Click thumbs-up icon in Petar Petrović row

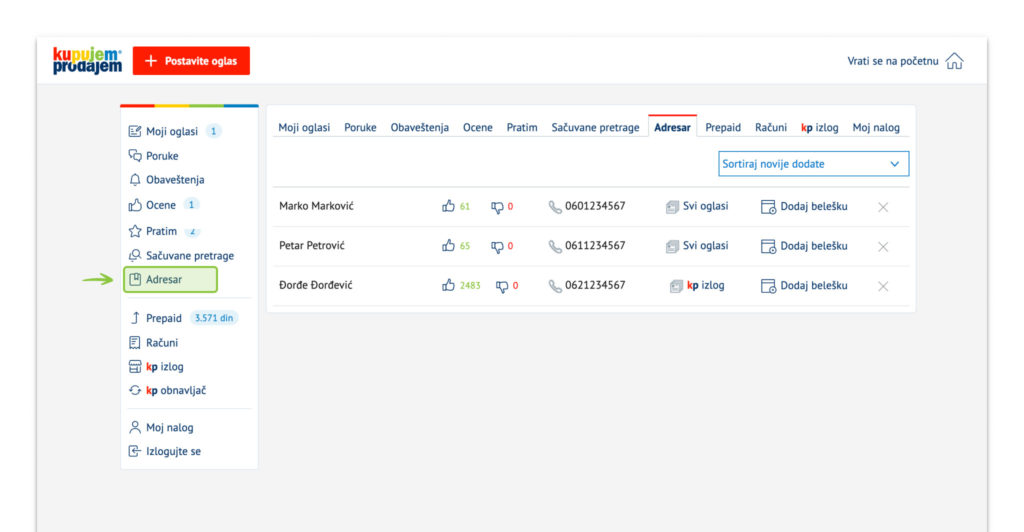tap(448, 245)
